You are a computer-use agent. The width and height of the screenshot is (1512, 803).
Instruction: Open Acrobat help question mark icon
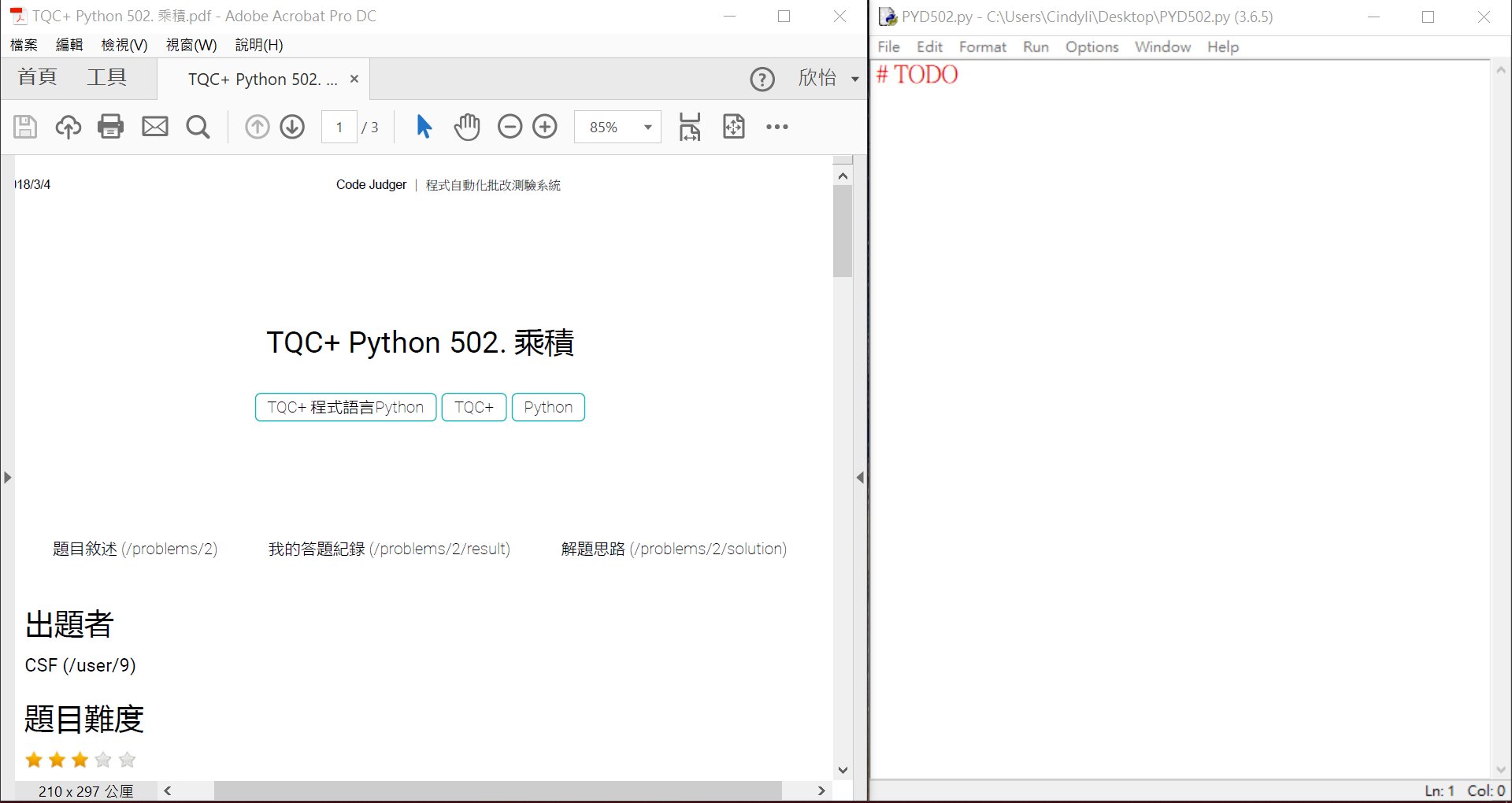coord(762,80)
